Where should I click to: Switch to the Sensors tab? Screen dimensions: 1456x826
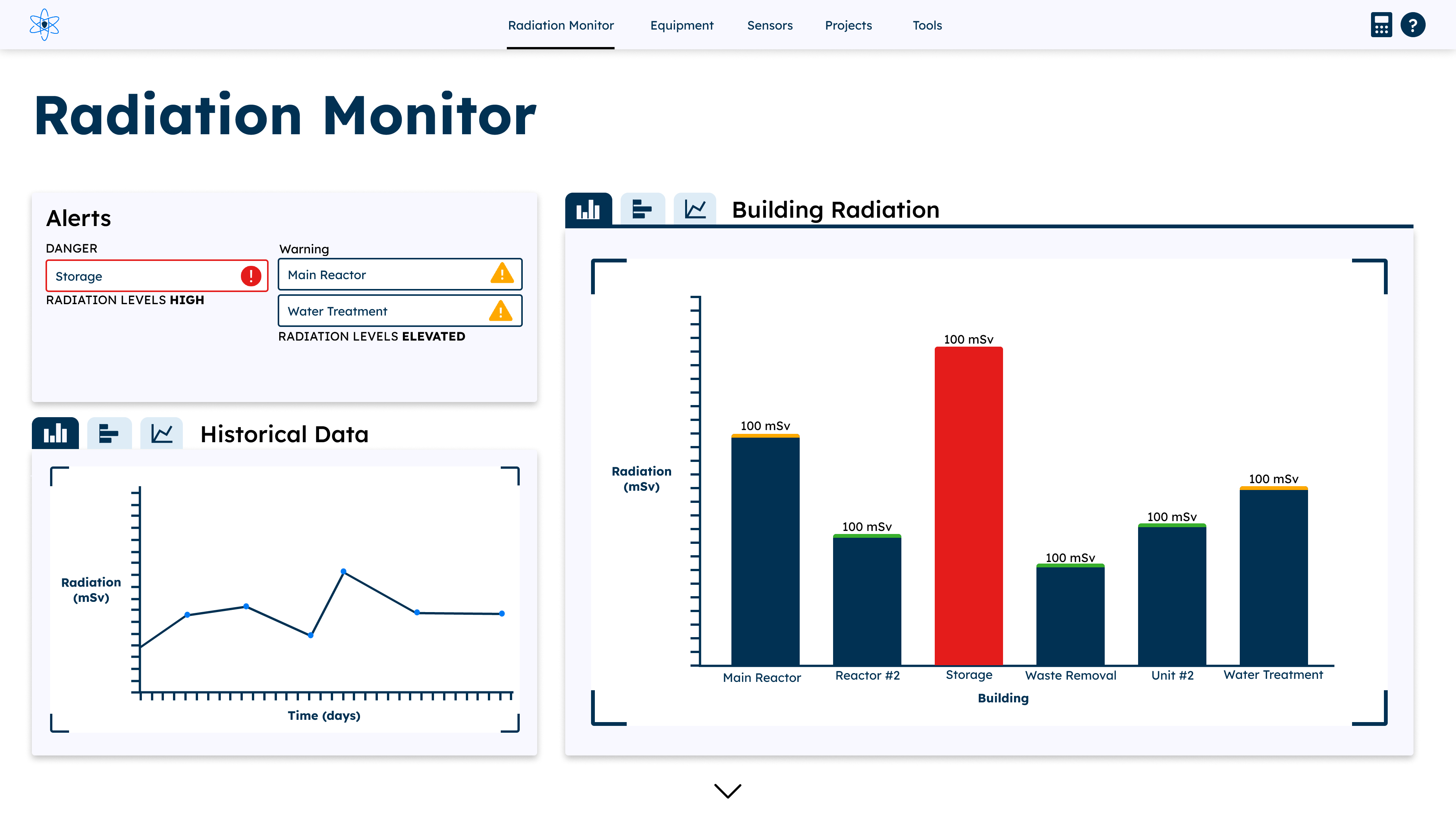click(x=770, y=25)
